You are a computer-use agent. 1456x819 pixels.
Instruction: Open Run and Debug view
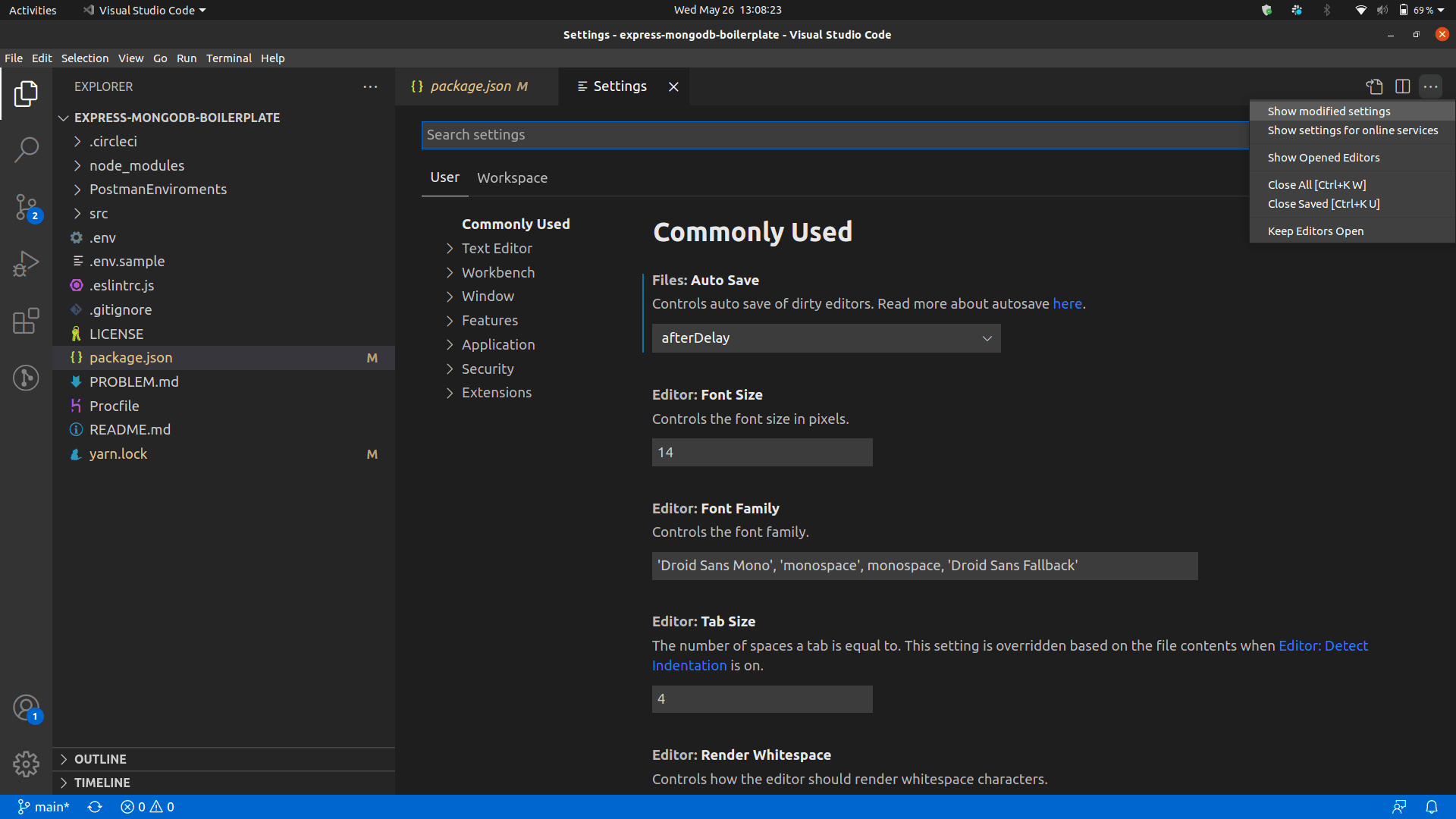(26, 264)
